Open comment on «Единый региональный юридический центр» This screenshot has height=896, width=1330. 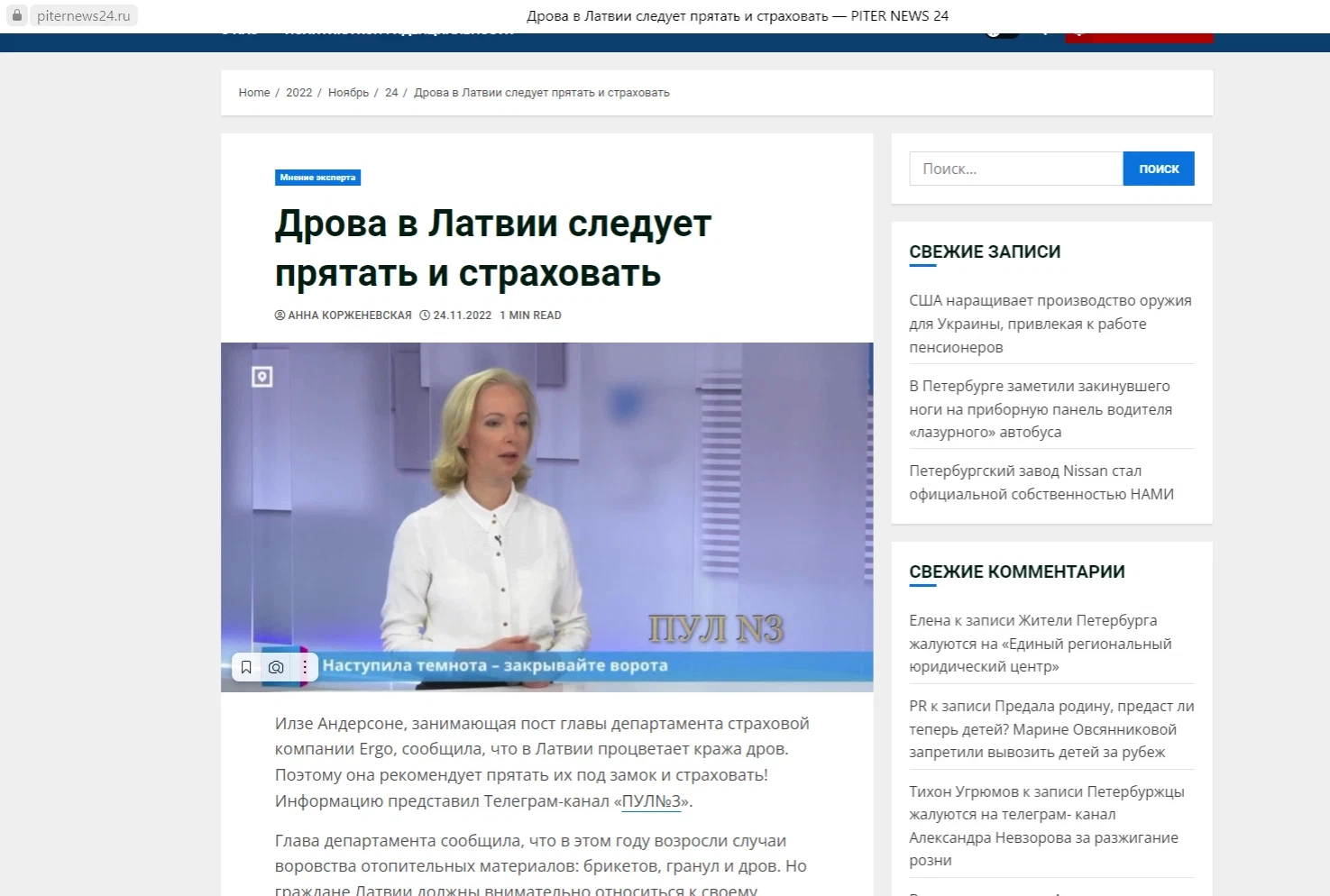tap(1040, 644)
